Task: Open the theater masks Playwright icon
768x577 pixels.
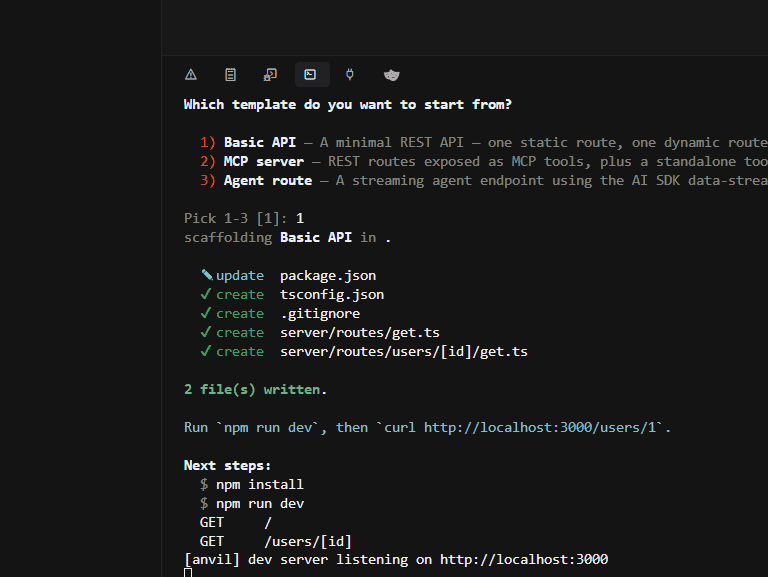Action: pos(391,75)
